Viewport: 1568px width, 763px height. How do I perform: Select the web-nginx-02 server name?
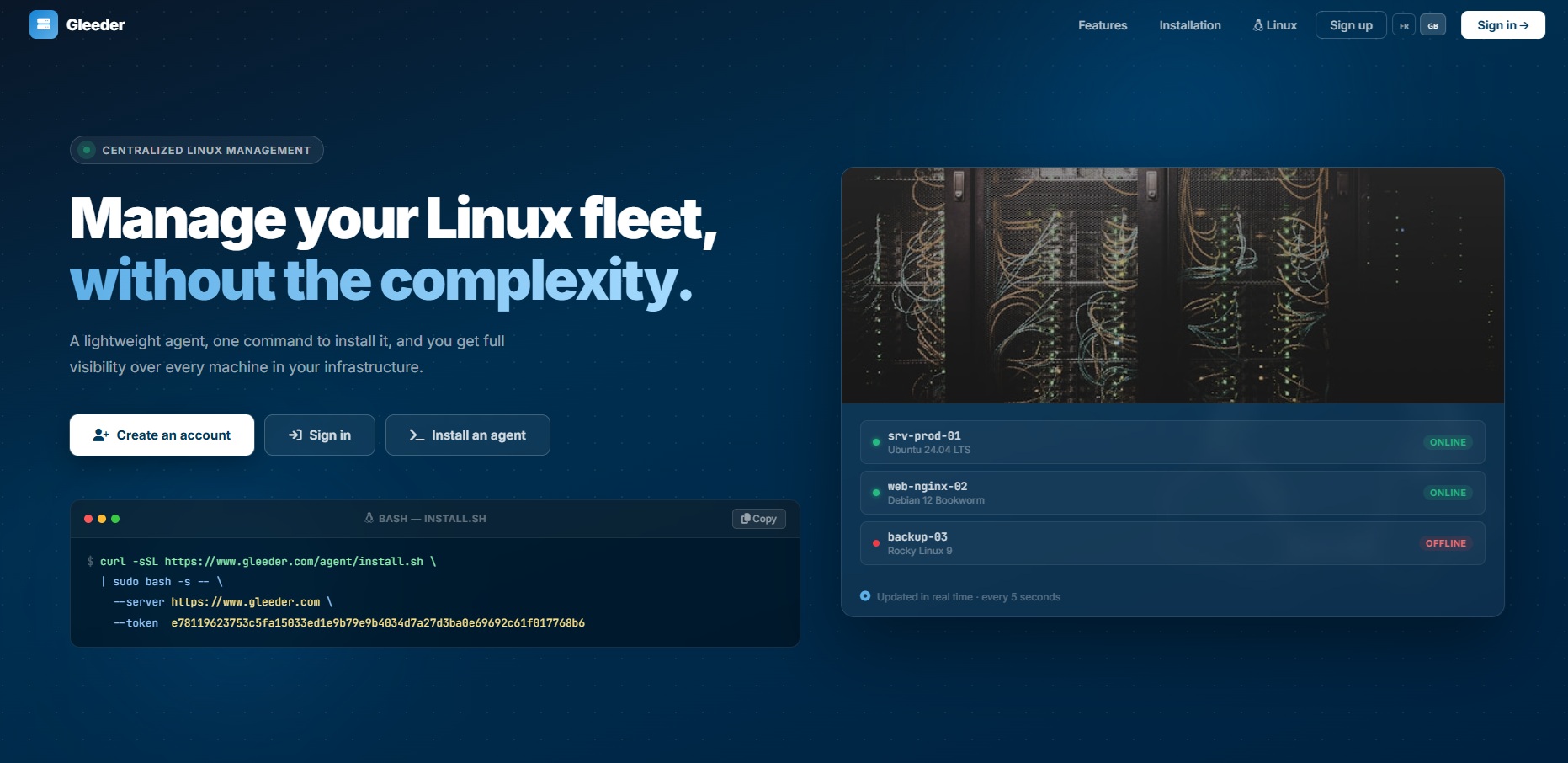click(x=928, y=486)
